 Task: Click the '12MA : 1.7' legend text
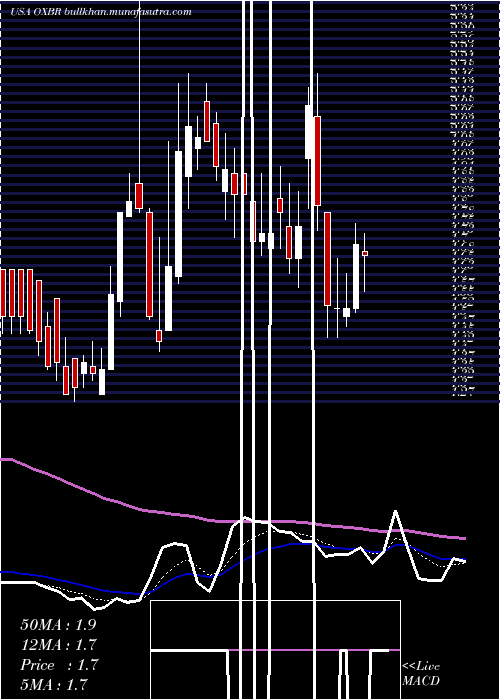click(x=58, y=645)
